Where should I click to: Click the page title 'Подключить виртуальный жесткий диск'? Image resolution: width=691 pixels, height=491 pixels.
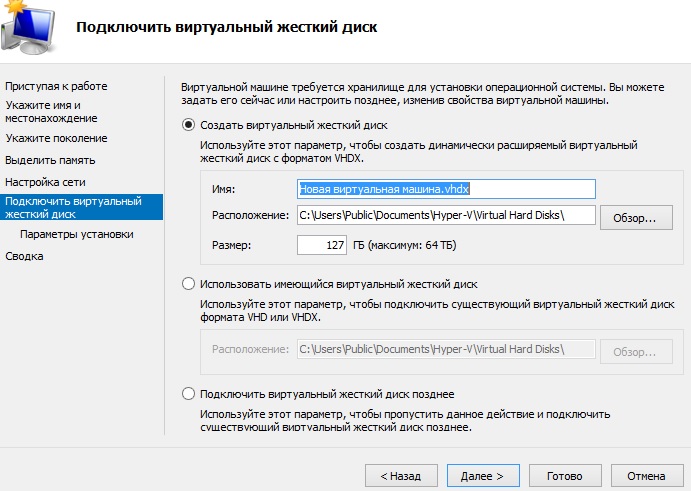[x=227, y=27]
